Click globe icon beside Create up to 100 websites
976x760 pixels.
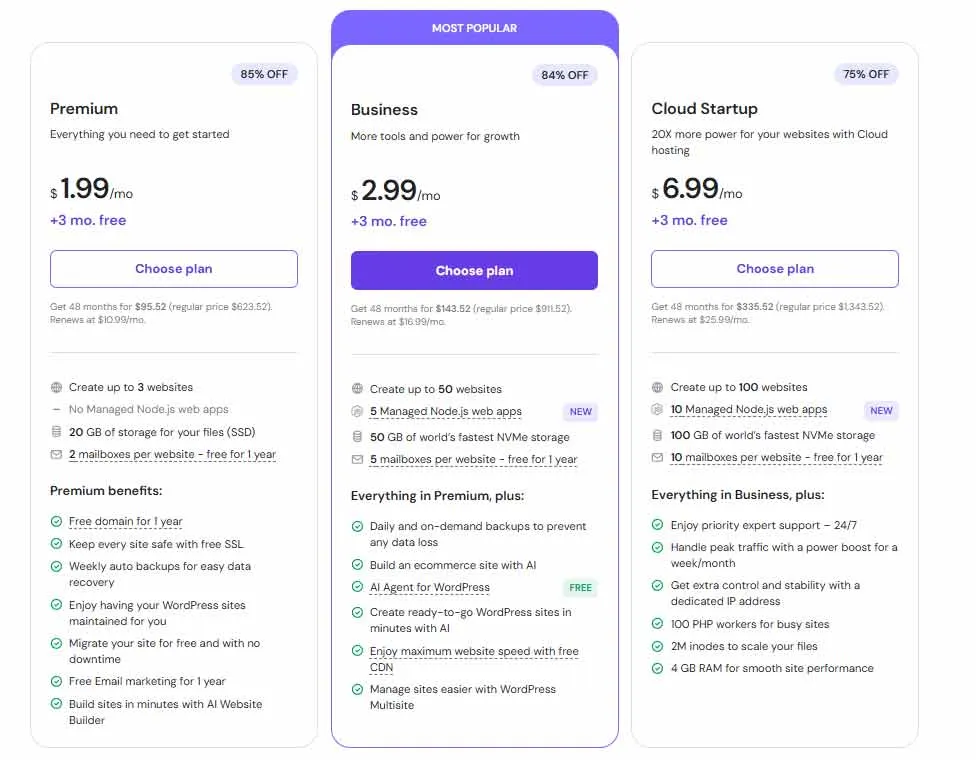657,387
